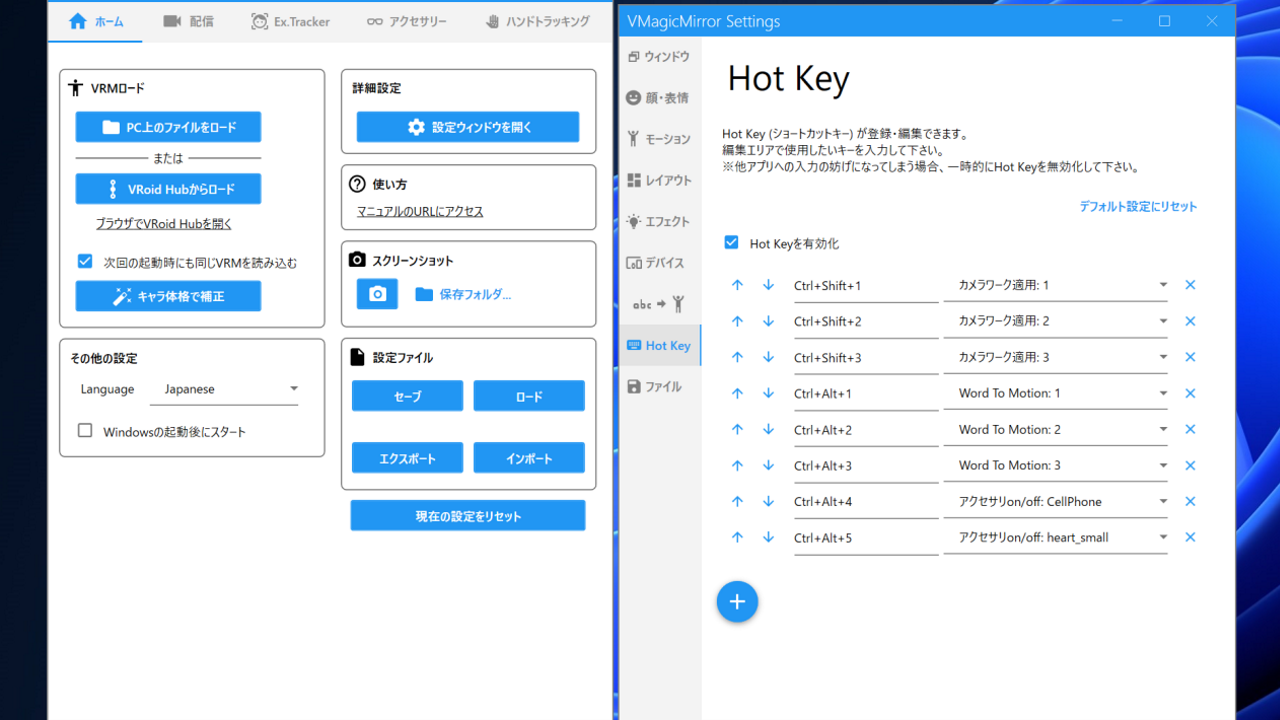Move Ctrl+Alt+4 hotkey down
Image resolution: width=1280 pixels, height=720 pixels.
[x=768, y=501]
